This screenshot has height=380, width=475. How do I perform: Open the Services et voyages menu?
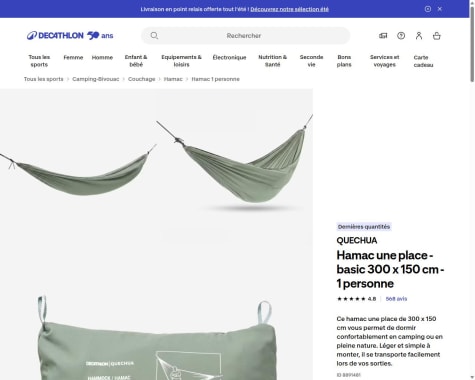pyautogui.click(x=384, y=61)
